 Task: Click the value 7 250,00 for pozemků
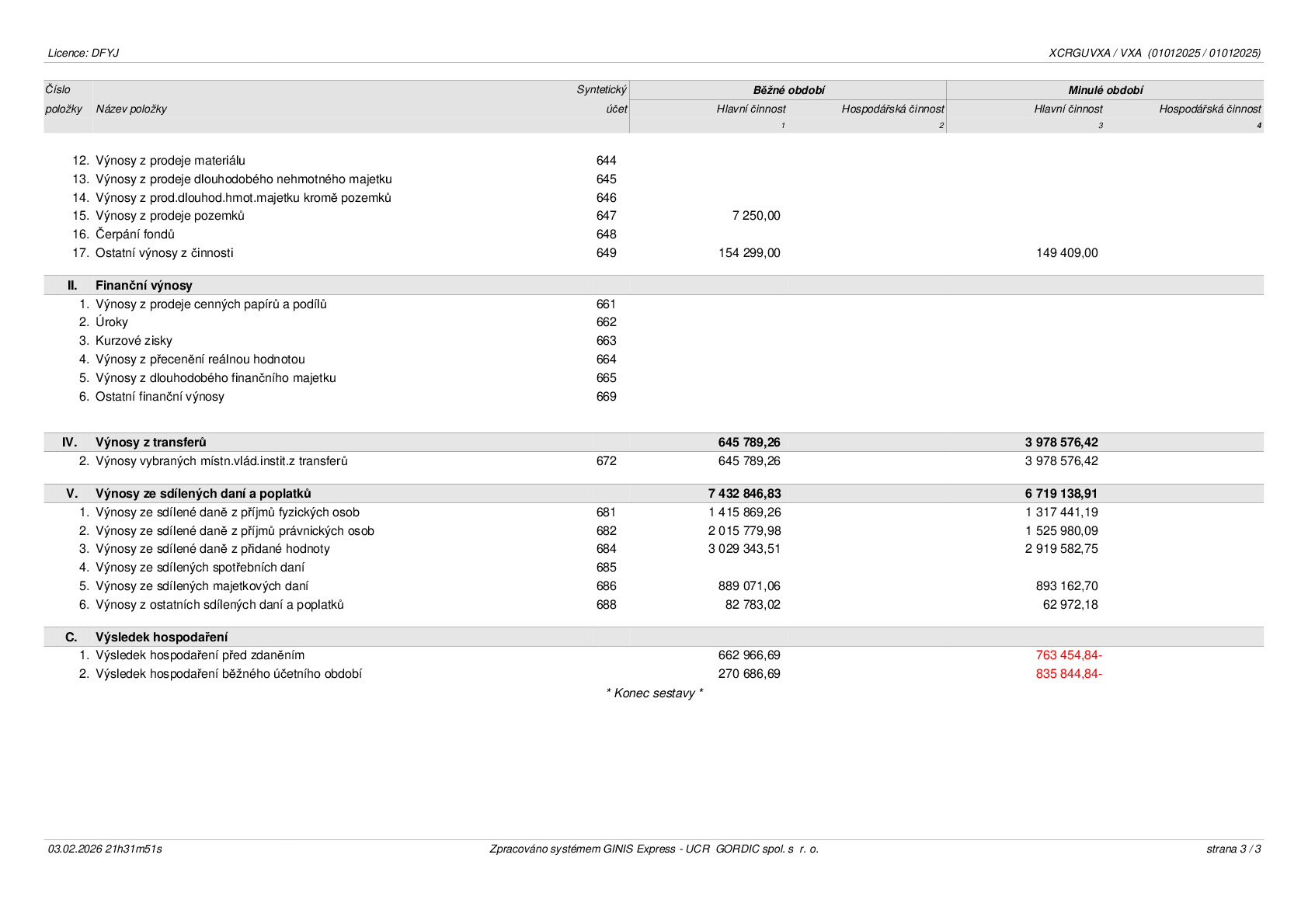pyautogui.click(x=756, y=216)
